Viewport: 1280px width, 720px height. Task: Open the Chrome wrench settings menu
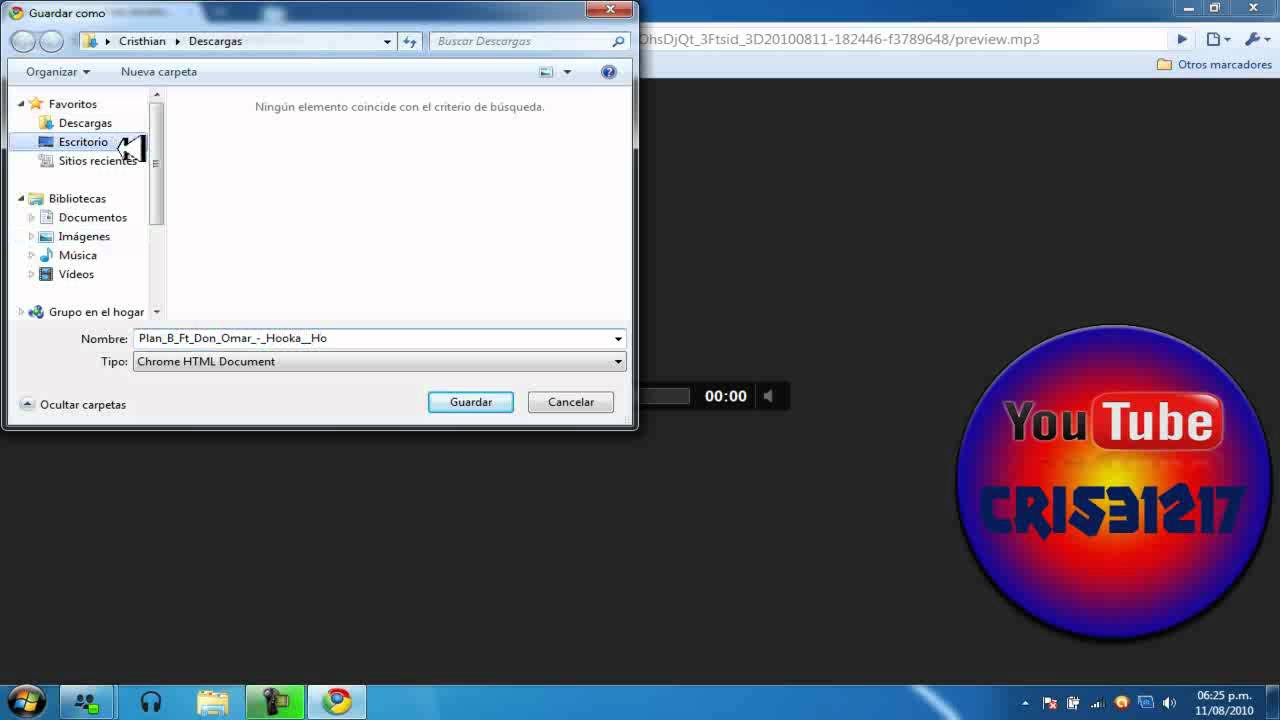1256,39
